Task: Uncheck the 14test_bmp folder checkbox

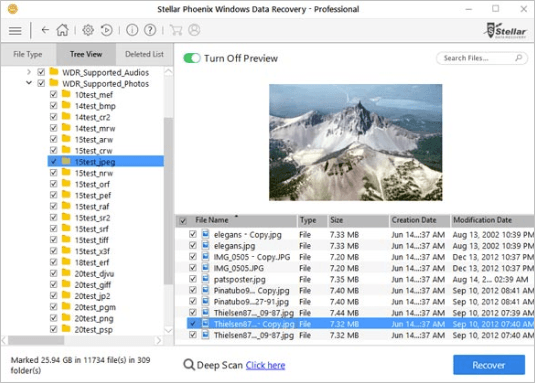Action: tap(53, 105)
